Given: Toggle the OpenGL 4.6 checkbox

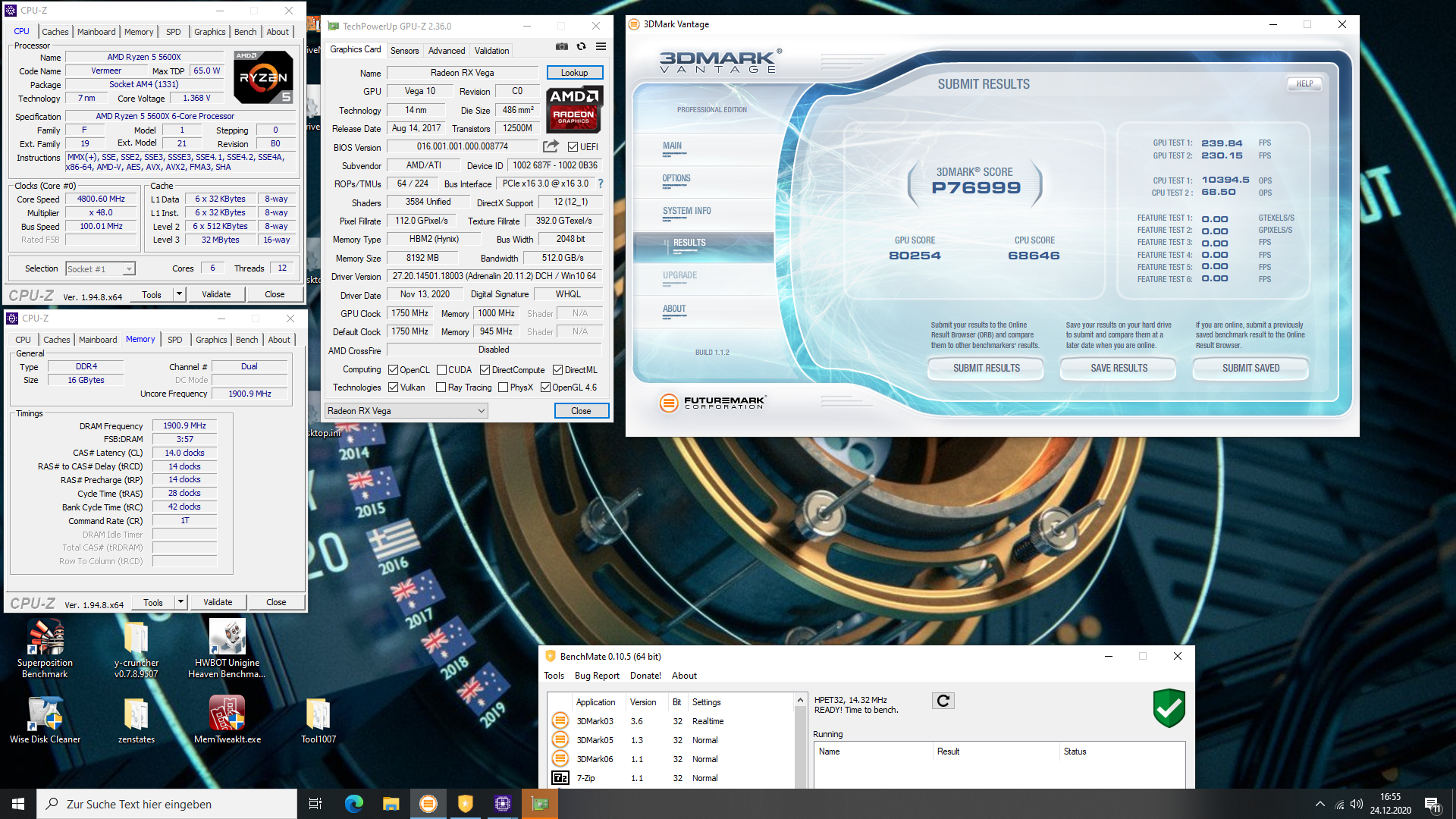Looking at the screenshot, I should pyautogui.click(x=545, y=388).
